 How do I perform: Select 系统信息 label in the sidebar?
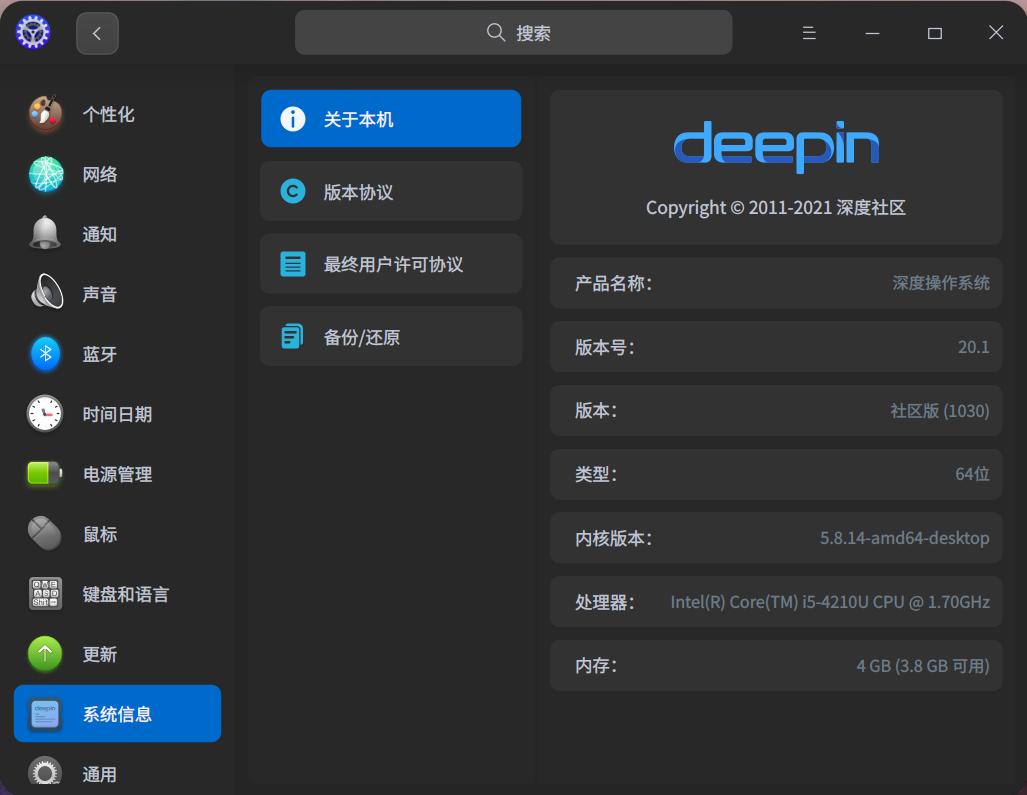(117, 714)
